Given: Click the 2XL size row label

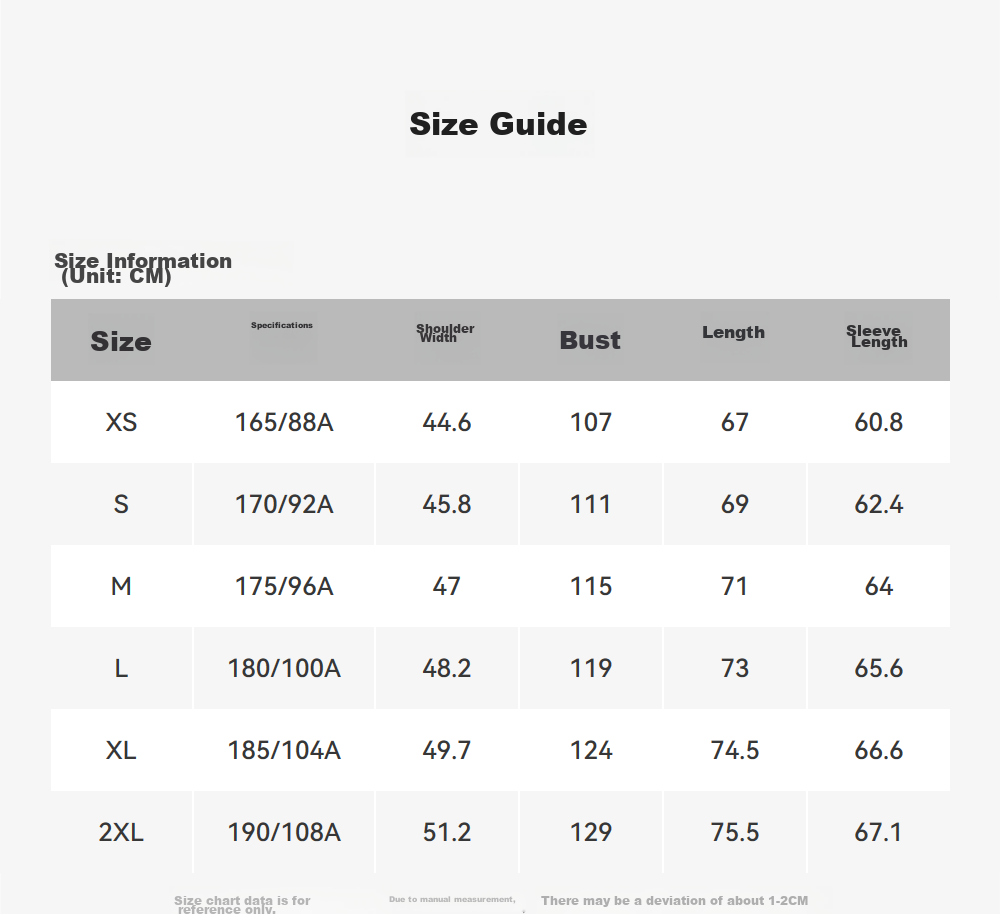Looking at the screenshot, I should [121, 832].
